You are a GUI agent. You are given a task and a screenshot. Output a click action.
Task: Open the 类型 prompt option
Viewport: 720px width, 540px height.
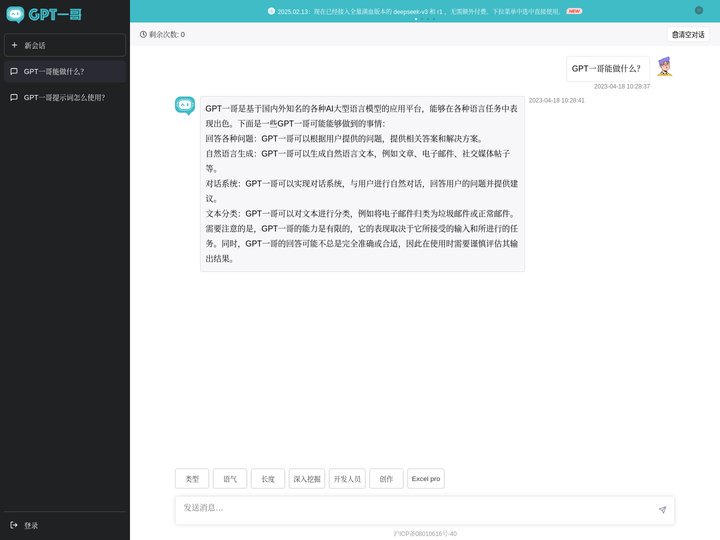tap(192, 479)
